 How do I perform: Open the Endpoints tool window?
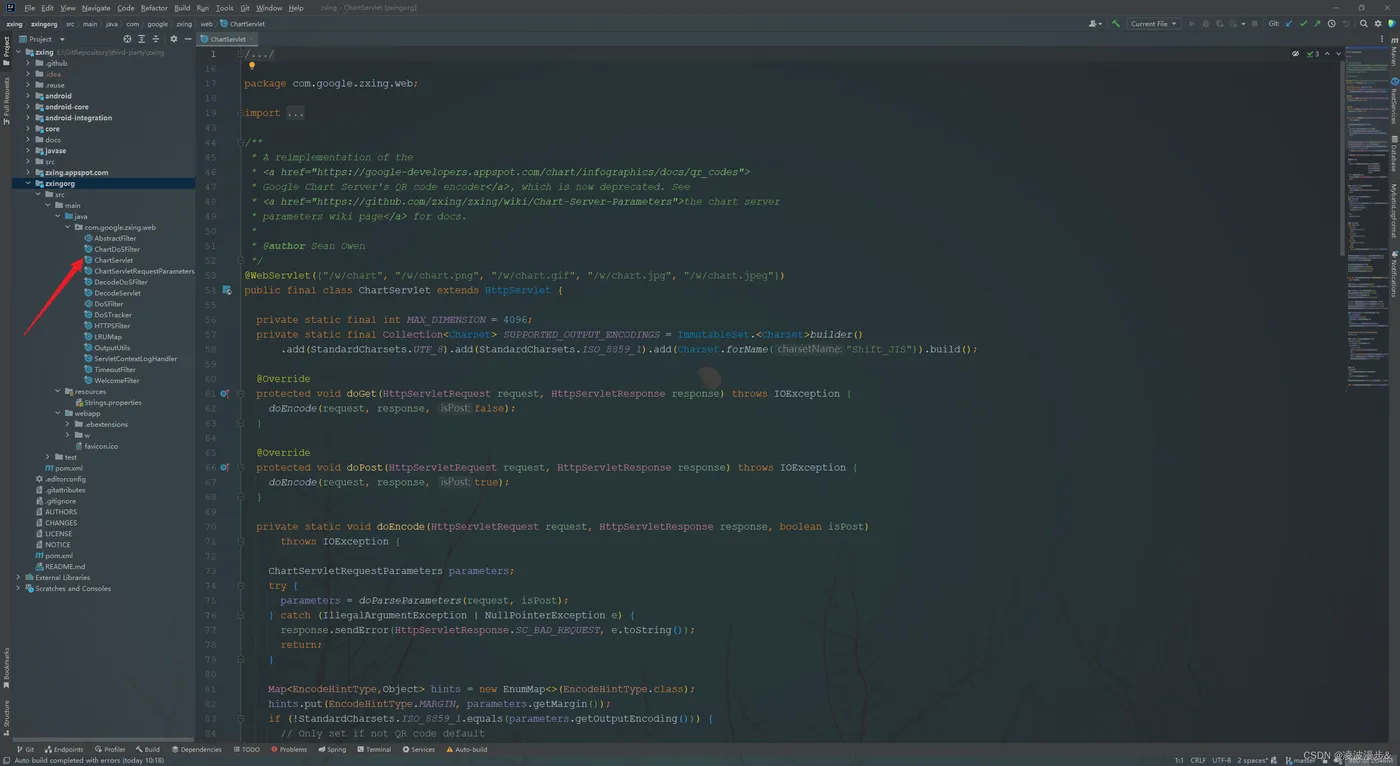point(63,749)
